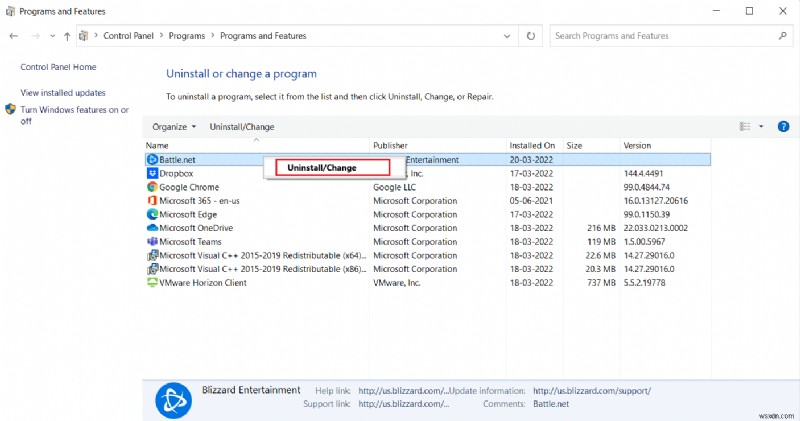
Task: Open the view options dropdown arrow
Action: click(761, 127)
